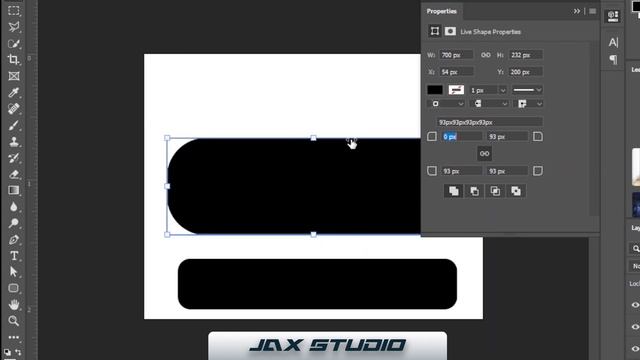Viewport: 640px width, 360px height.
Task: Open the Paragraph panel icon
Action: [613, 60]
